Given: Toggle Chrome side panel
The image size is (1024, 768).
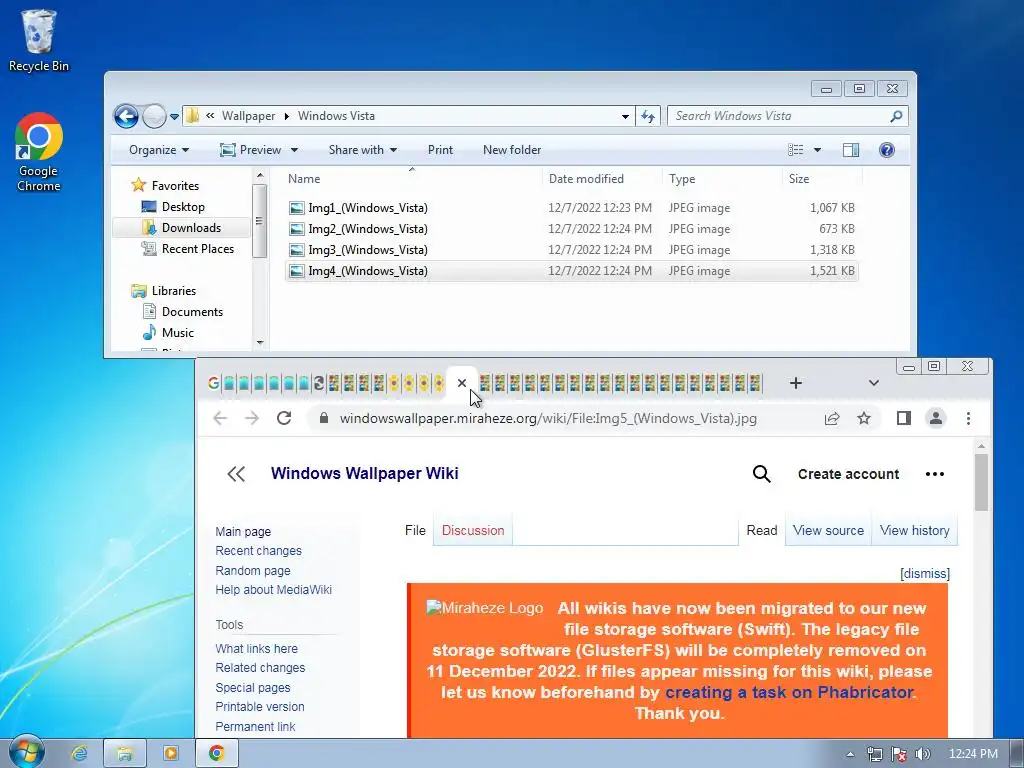Looking at the screenshot, I should pyautogui.click(x=904, y=418).
